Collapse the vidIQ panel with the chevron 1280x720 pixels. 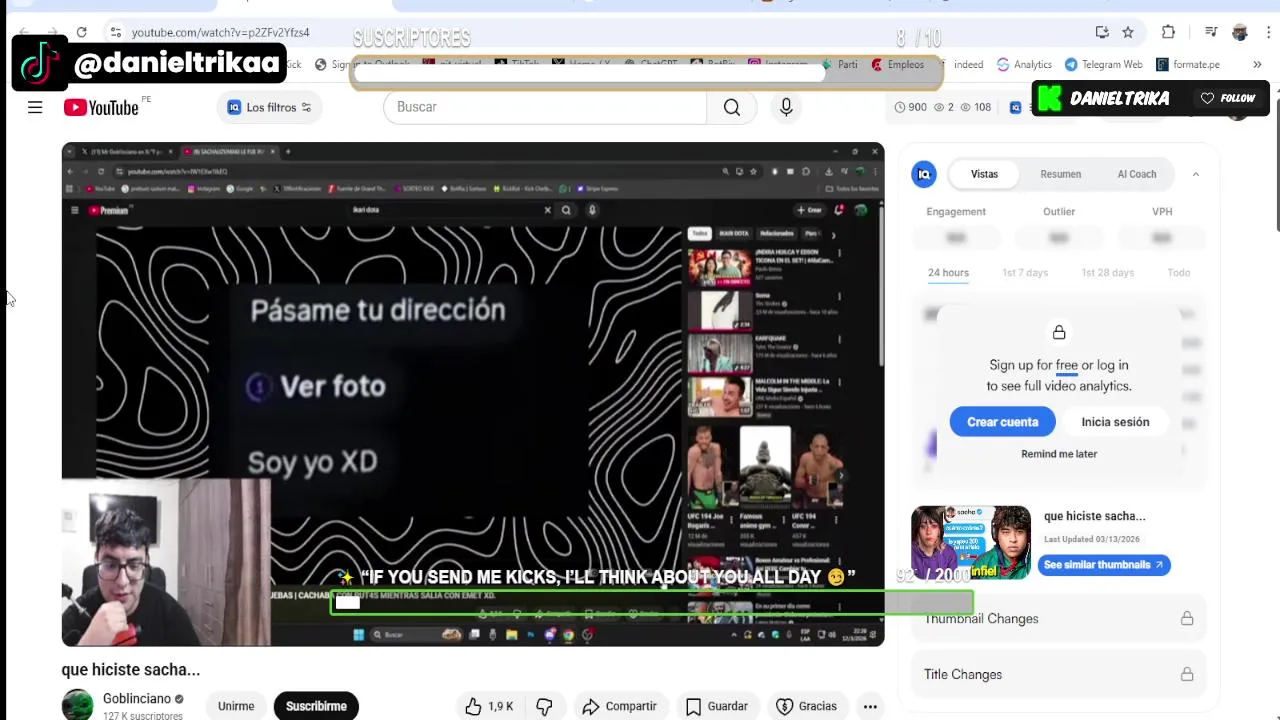(1195, 174)
